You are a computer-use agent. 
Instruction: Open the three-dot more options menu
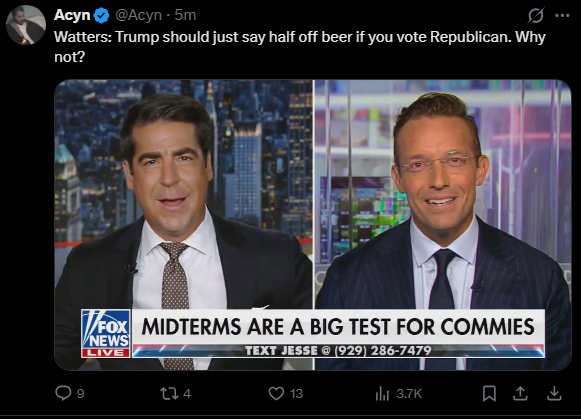pos(562,15)
